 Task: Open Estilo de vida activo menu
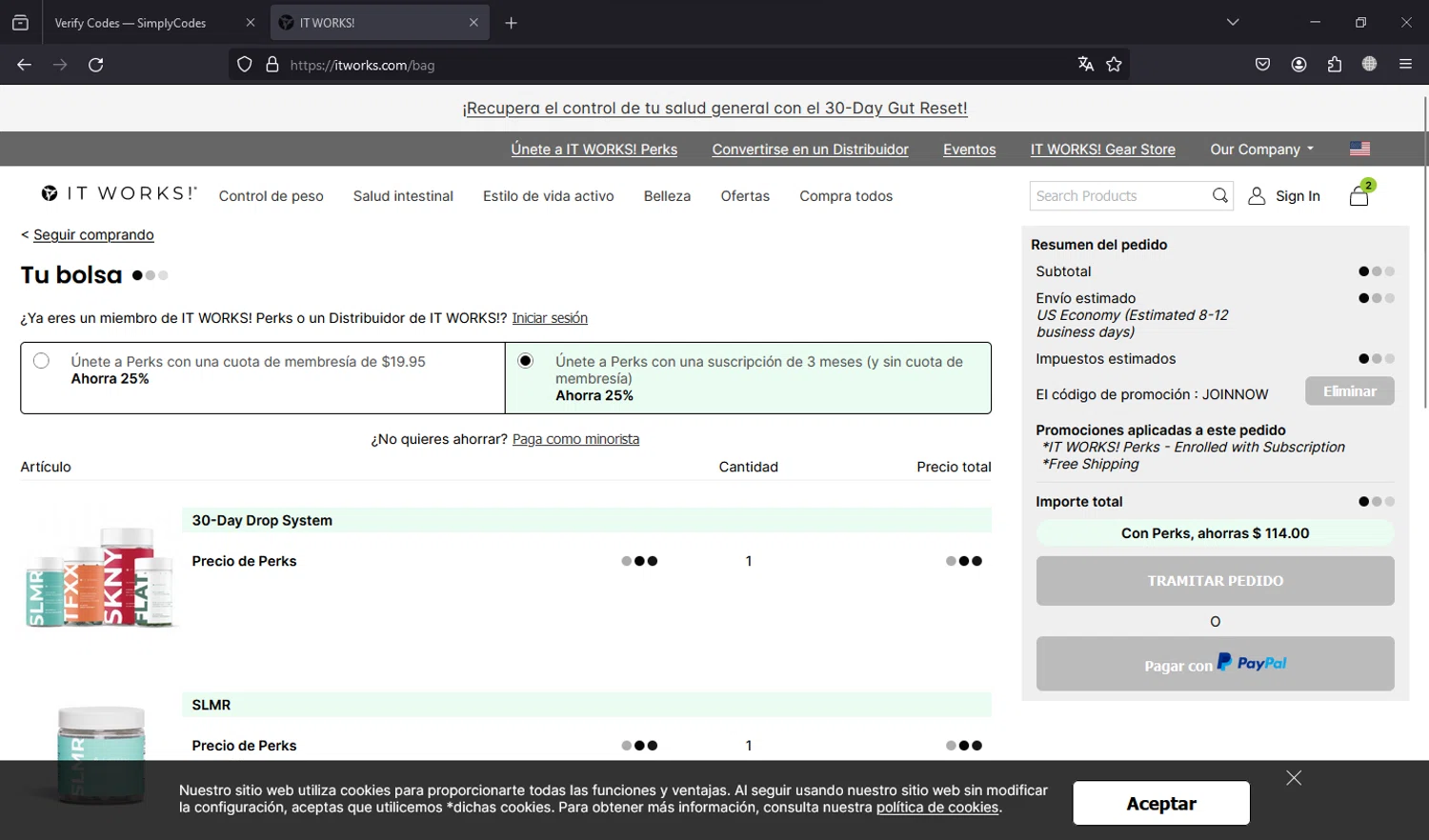[x=549, y=196]
